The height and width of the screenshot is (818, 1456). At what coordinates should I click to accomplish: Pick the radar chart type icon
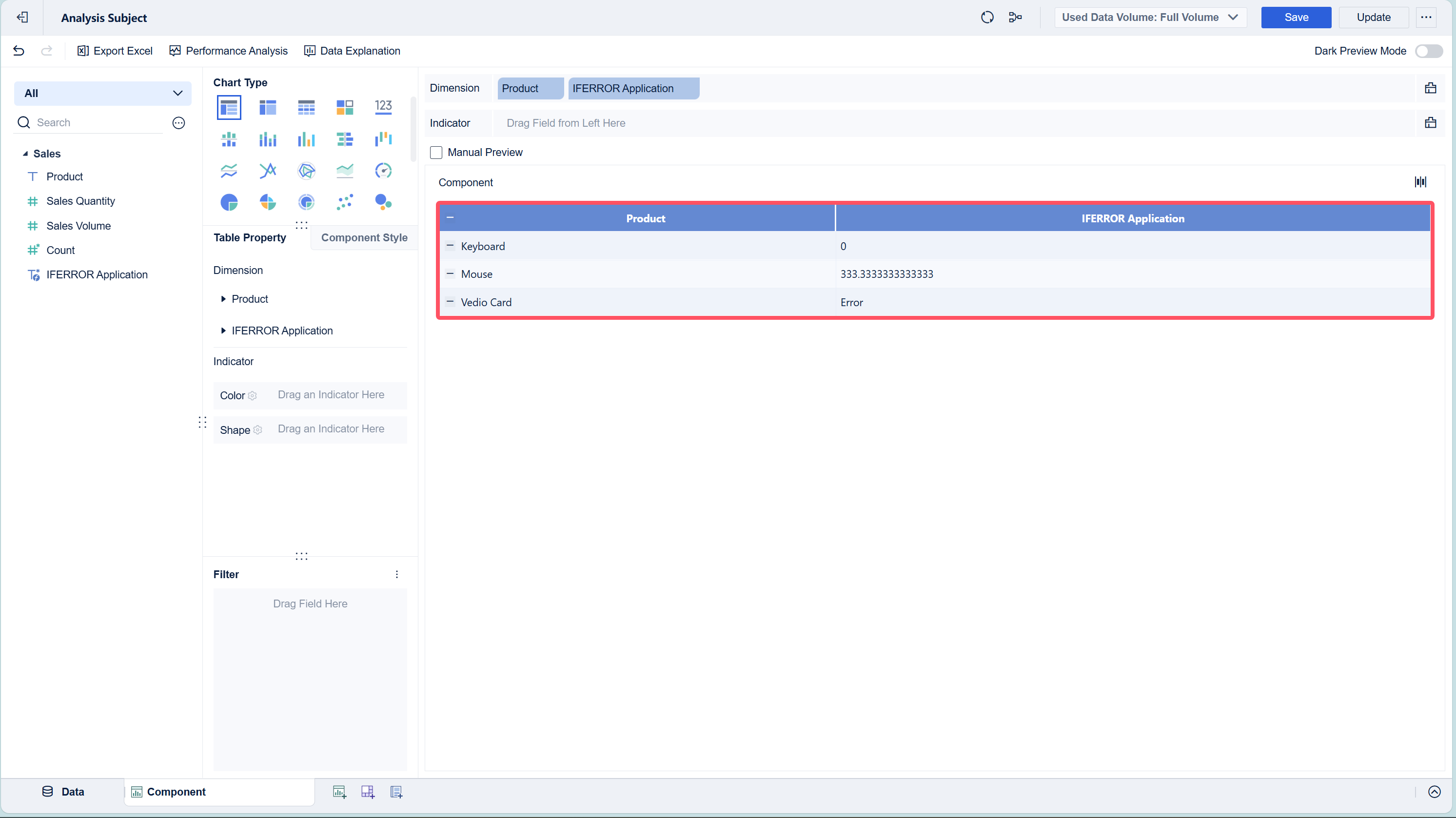(x=306, y=171)
